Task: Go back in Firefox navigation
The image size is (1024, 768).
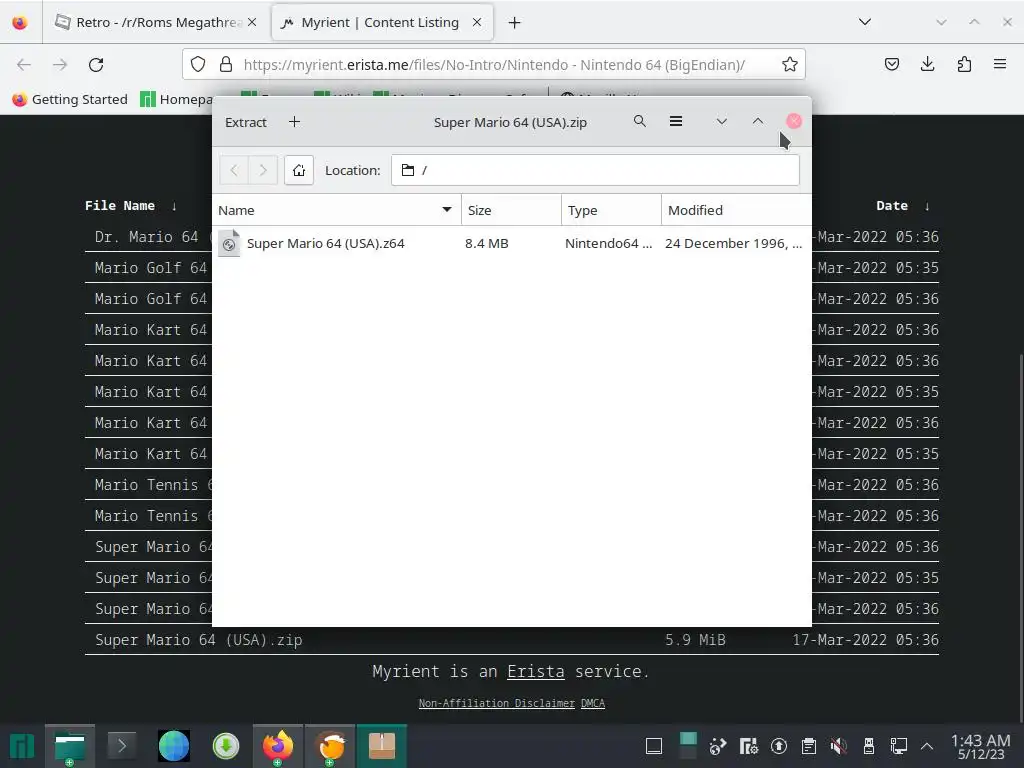Action: coord(24,65)
